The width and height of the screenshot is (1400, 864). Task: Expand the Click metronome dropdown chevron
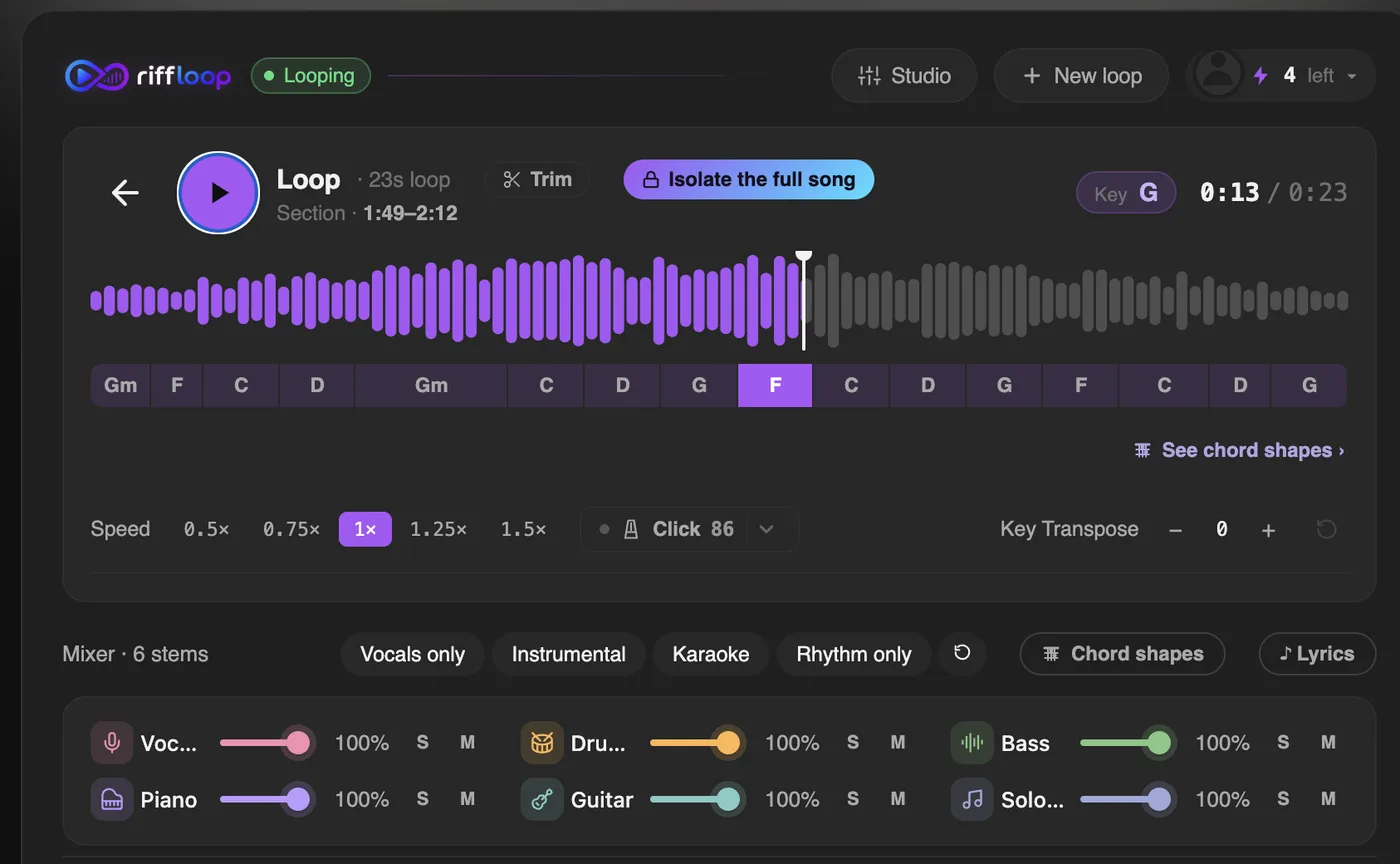click(x=767, y=529)
